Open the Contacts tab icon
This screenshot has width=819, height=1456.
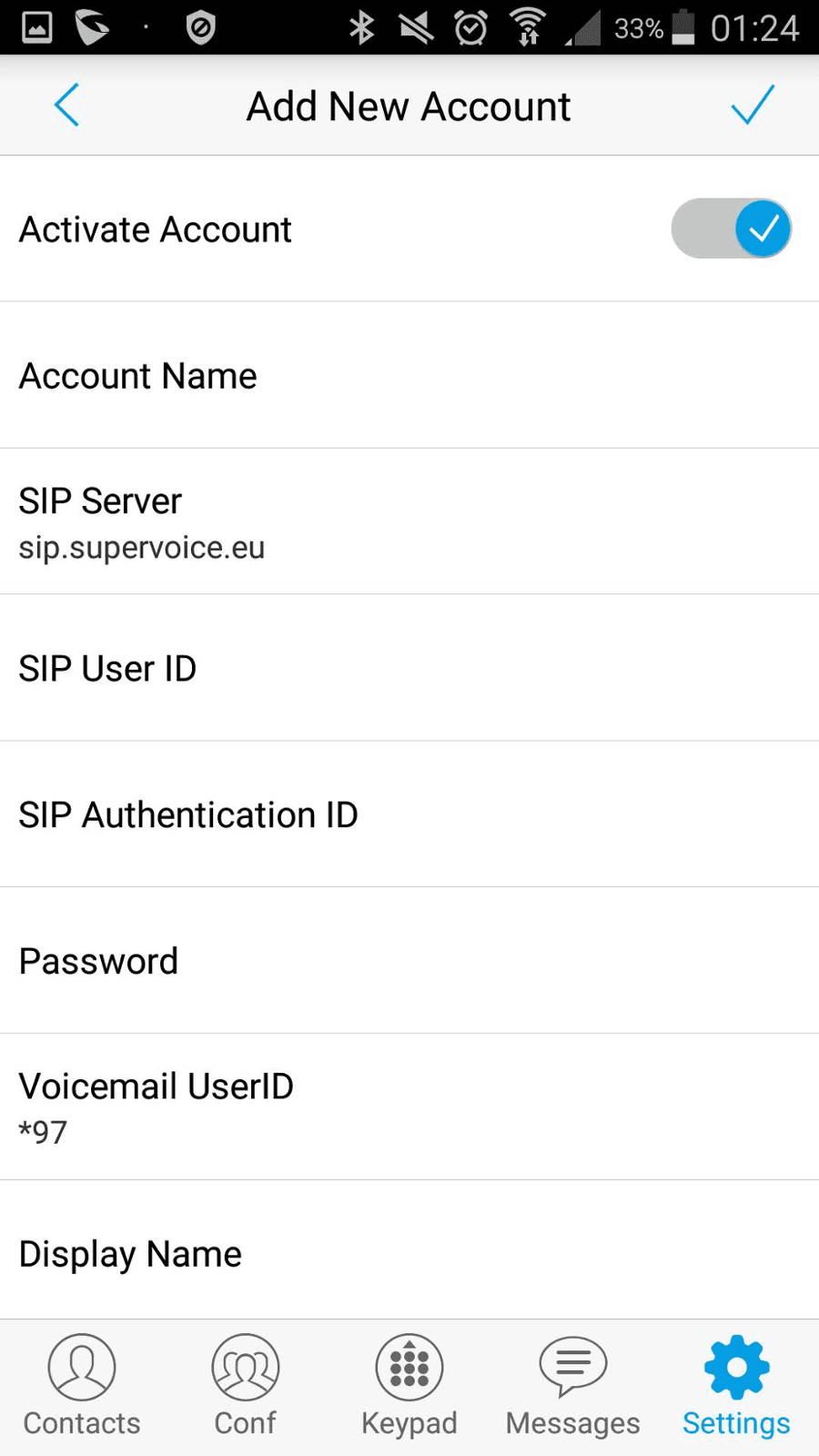pos(82,1367)
